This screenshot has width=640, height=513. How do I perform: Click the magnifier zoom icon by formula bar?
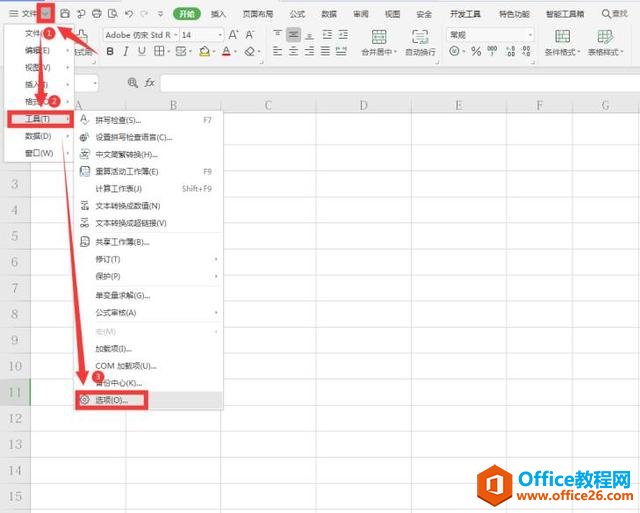[x=133, y=83]
